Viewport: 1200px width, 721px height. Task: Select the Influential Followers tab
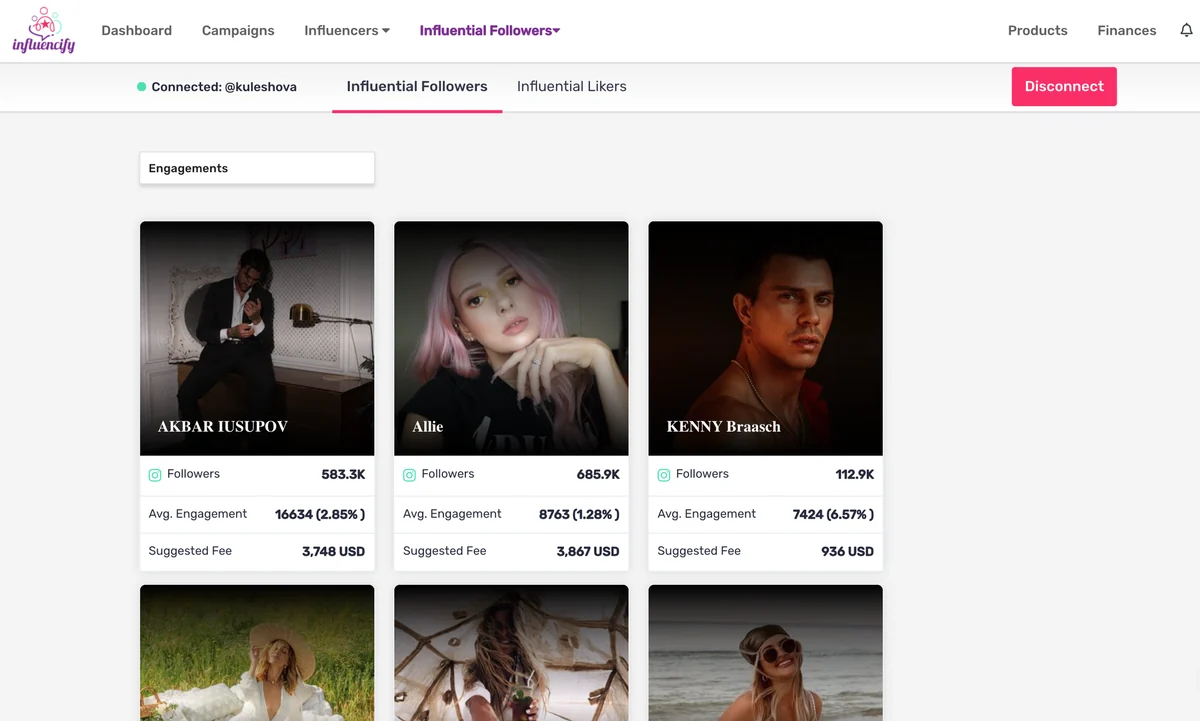417,86
